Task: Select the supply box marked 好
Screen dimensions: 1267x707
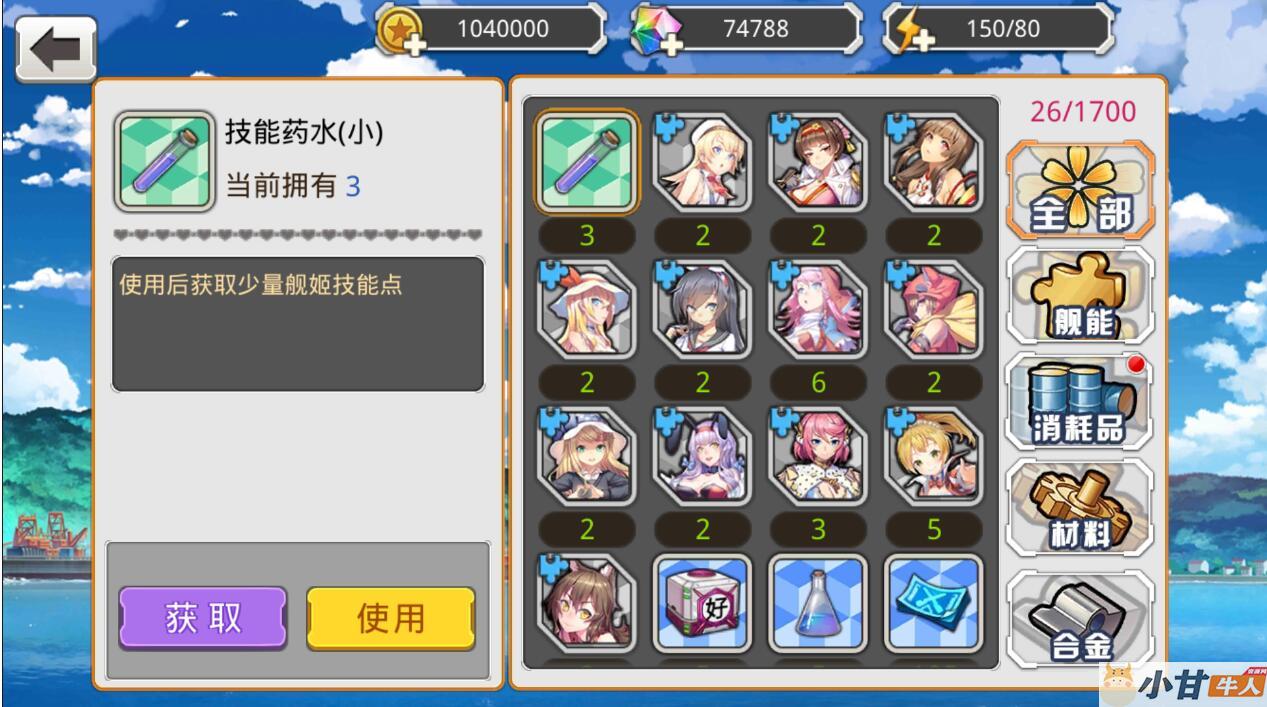Action: coord(703,604)
